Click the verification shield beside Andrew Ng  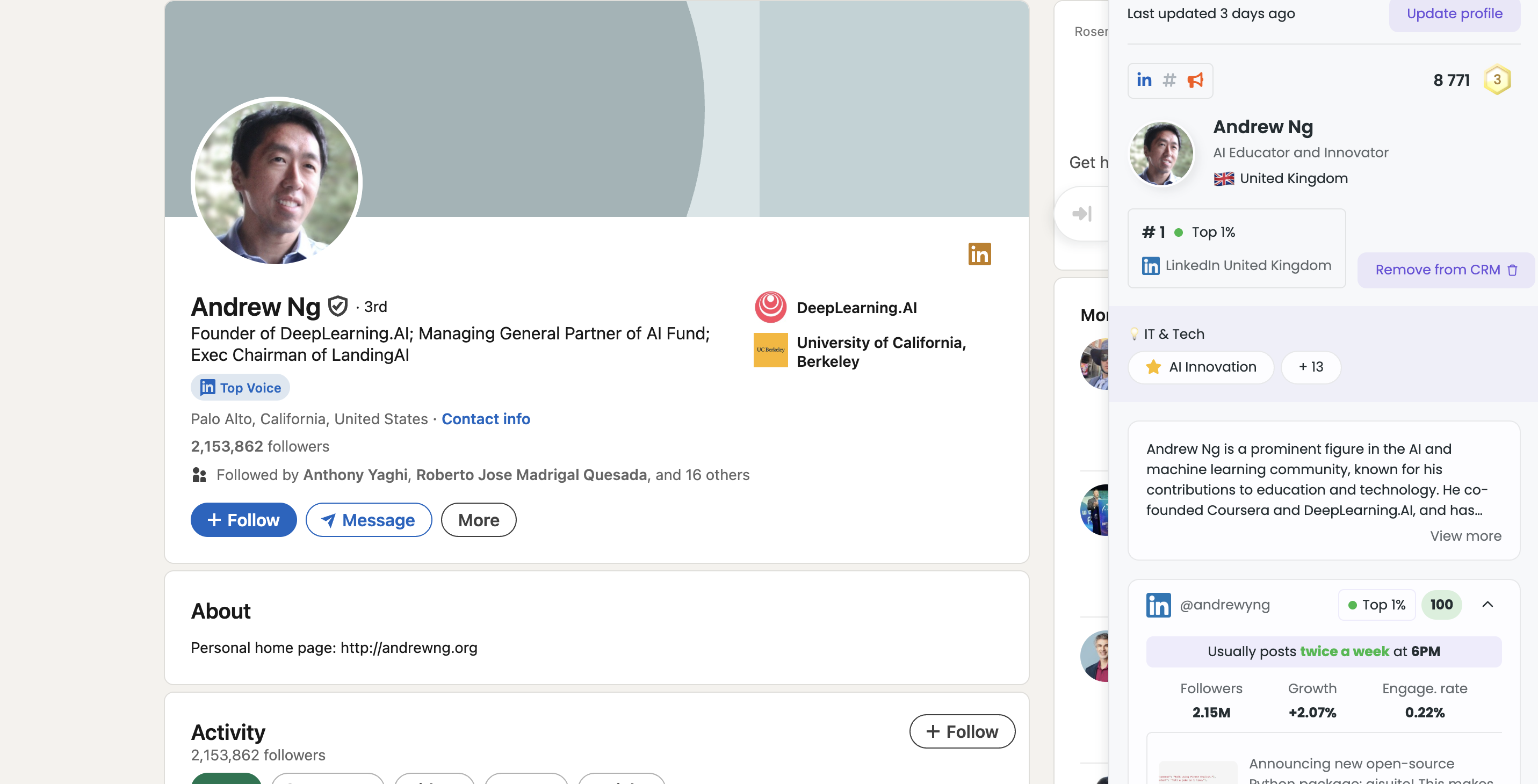338,306
